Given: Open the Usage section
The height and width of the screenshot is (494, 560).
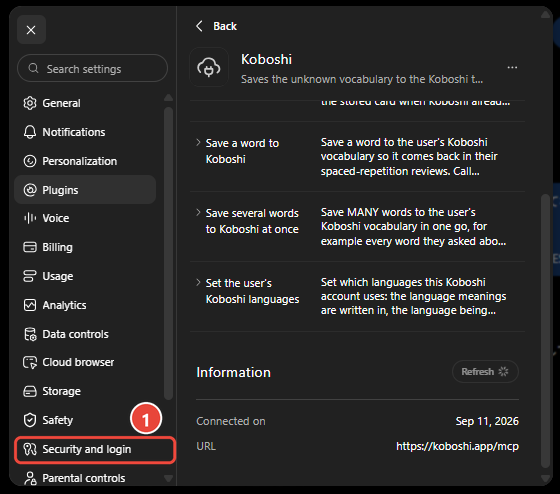Looking at the screenshot, I should (x=85, y=276).
